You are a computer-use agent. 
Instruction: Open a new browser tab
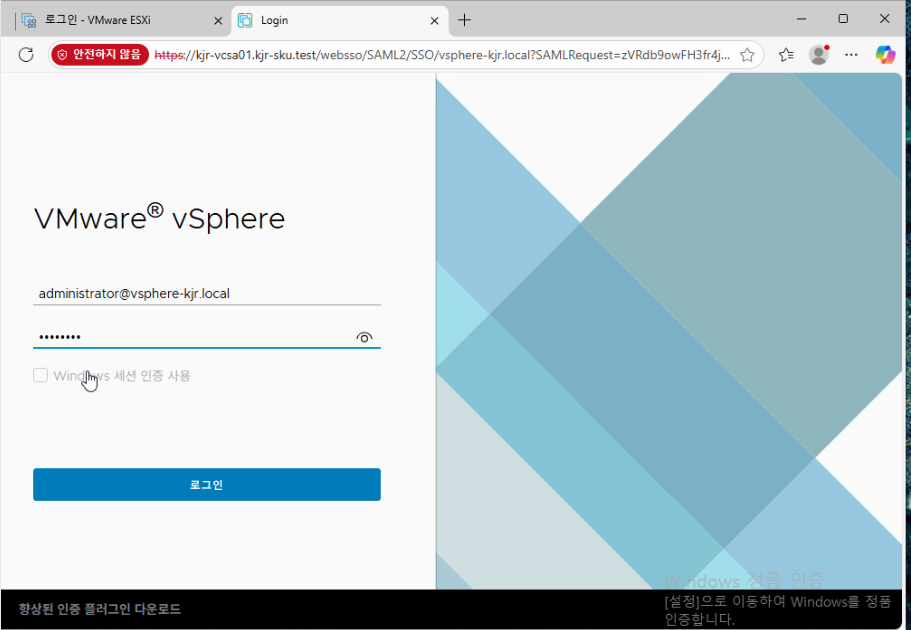[464, 20]
